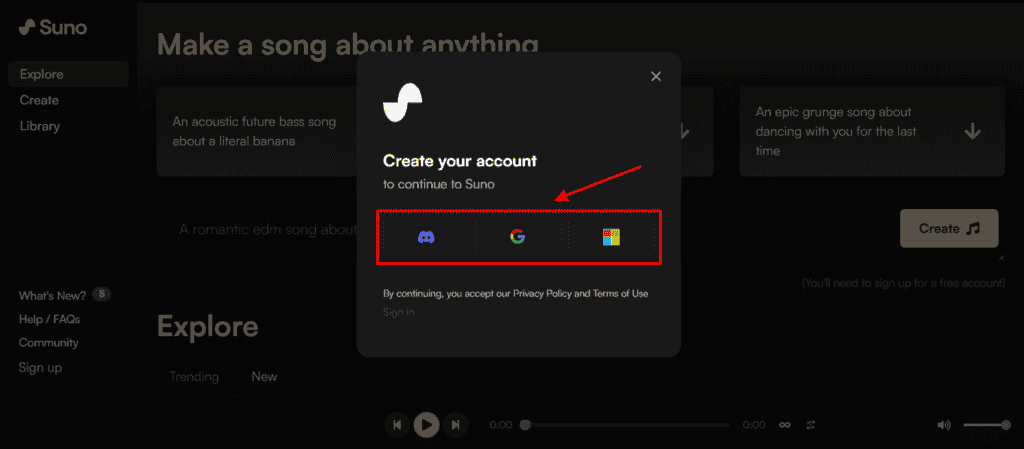Click the Create button with music note
1024x449 pixels.
coord(949,228)
